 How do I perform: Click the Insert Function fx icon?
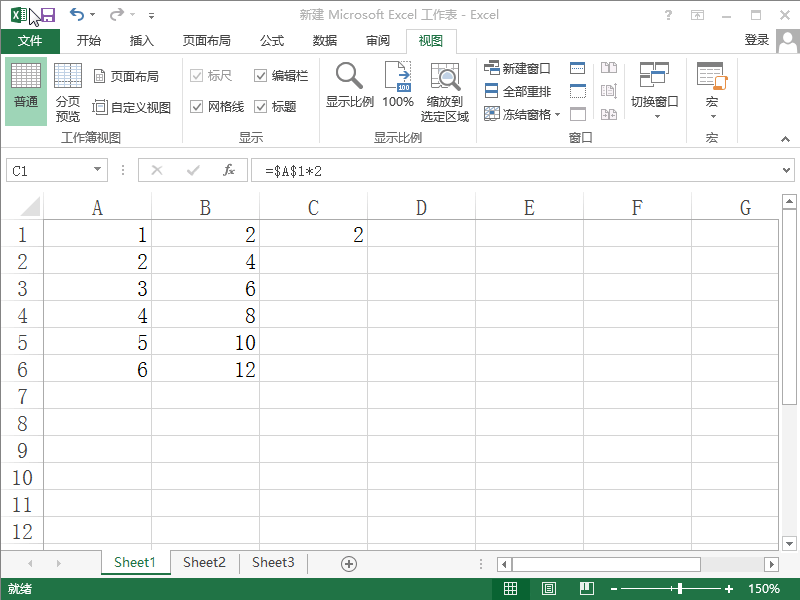point(229,170)
